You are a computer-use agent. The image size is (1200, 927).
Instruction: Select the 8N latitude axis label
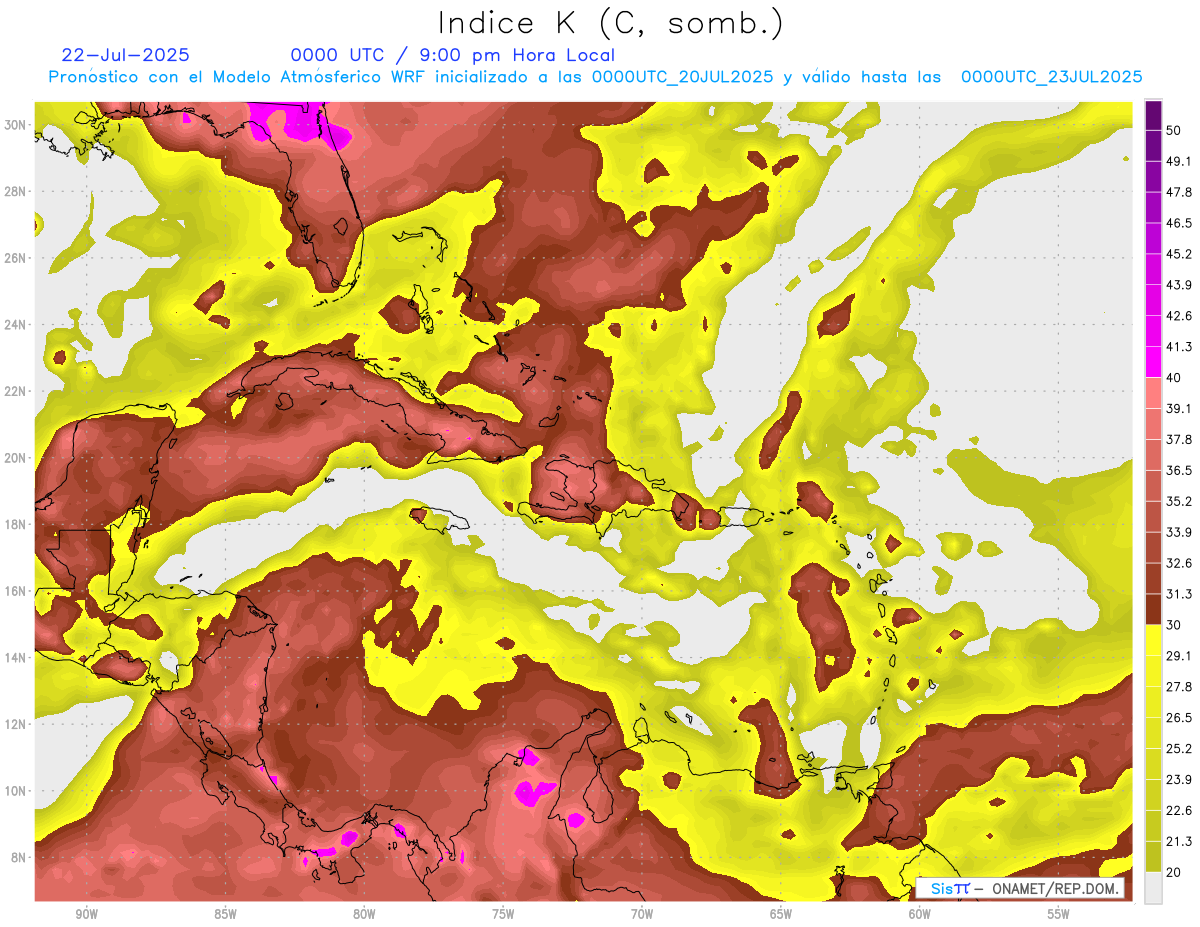click(19, 858)
